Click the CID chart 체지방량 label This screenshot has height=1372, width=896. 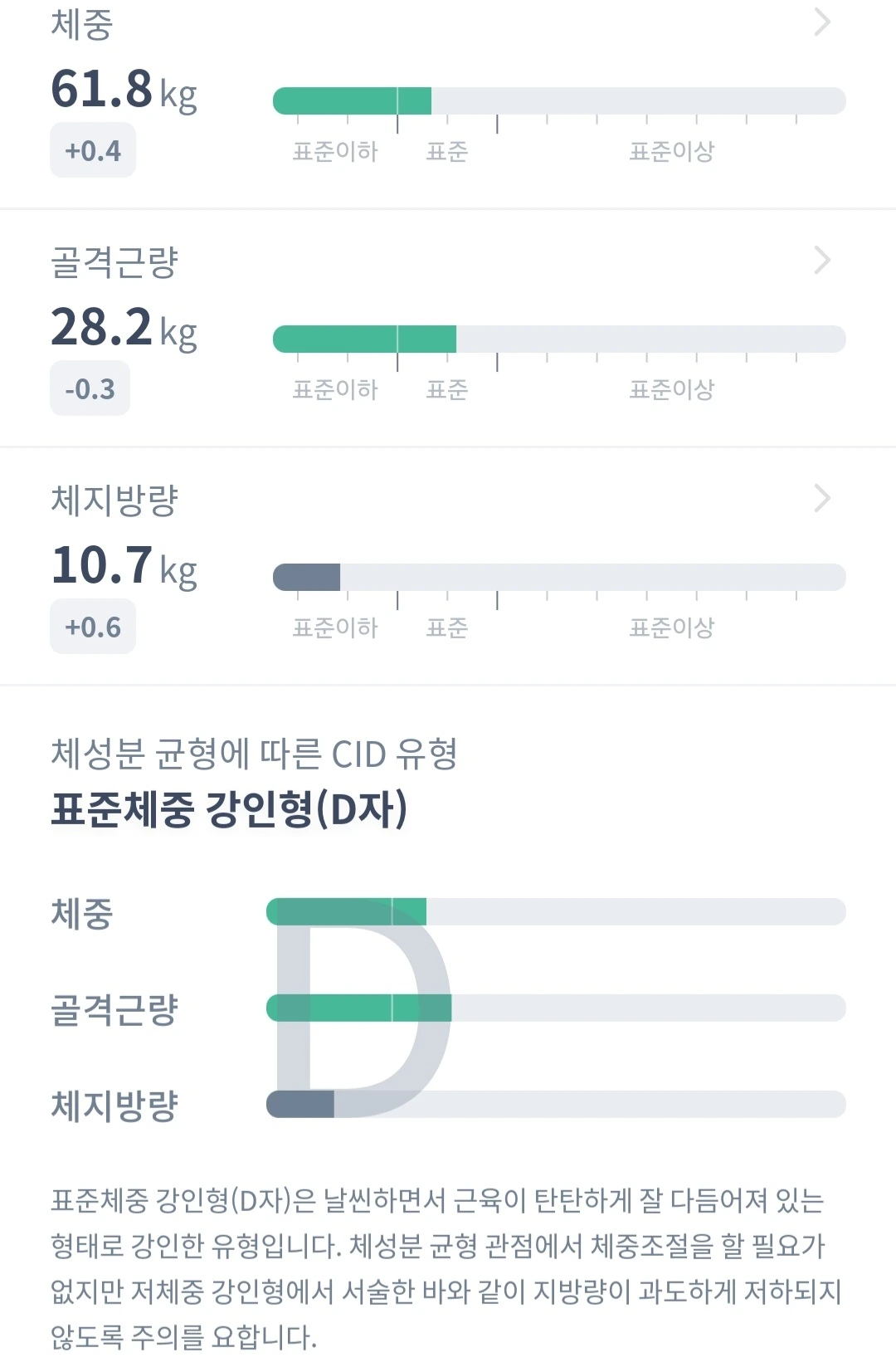coord(114,1106)
